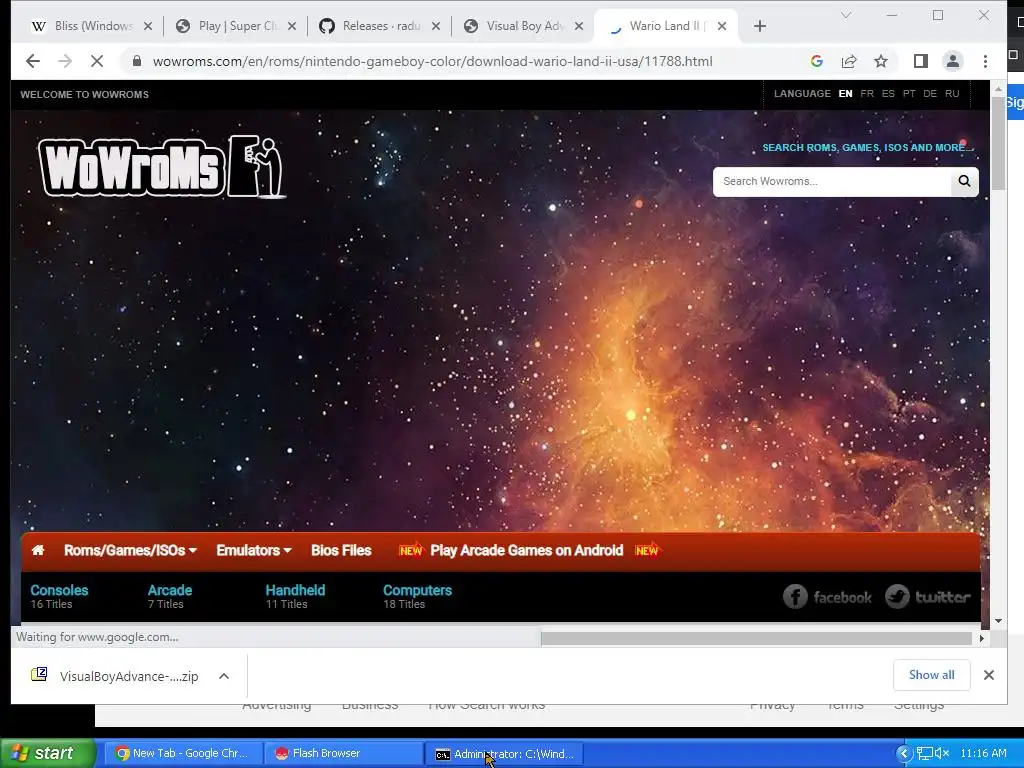Image resolution: width=1024 pixels, height=768 pixels.
Task: Expand the Emulators dropdown menu
Action: click(x=253, y=551)
